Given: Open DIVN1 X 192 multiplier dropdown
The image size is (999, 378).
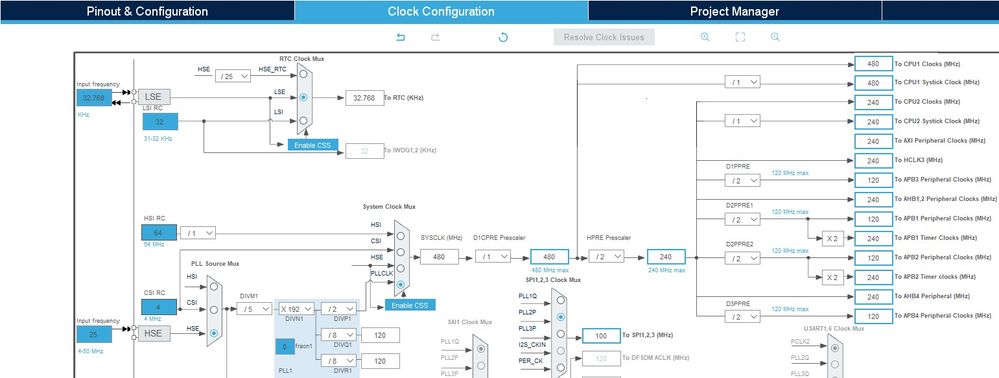Looking at the screenshot, I should pos(295,309).
